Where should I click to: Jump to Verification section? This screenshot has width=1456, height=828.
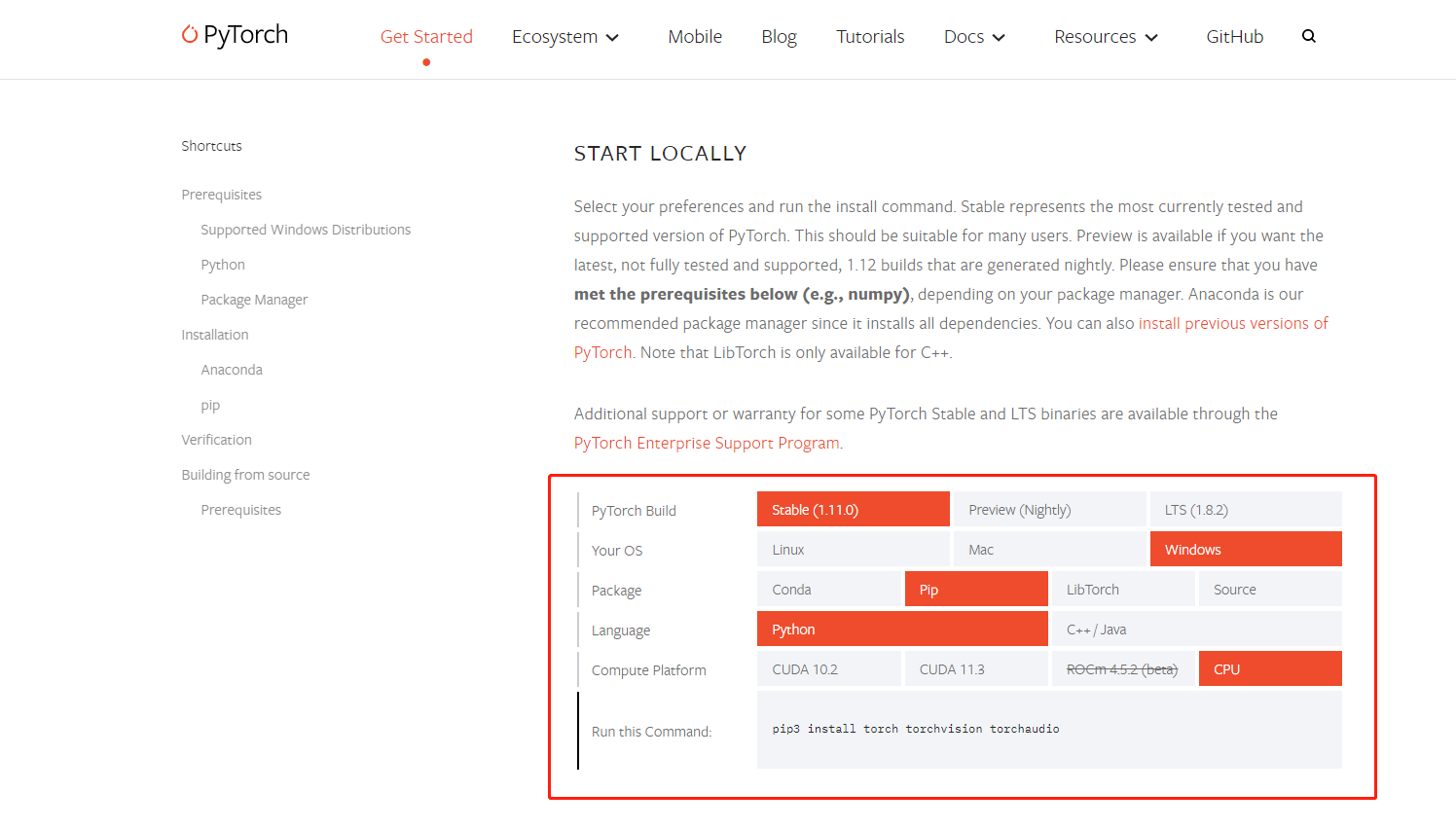pyautogui.click(x=216, y=440)
